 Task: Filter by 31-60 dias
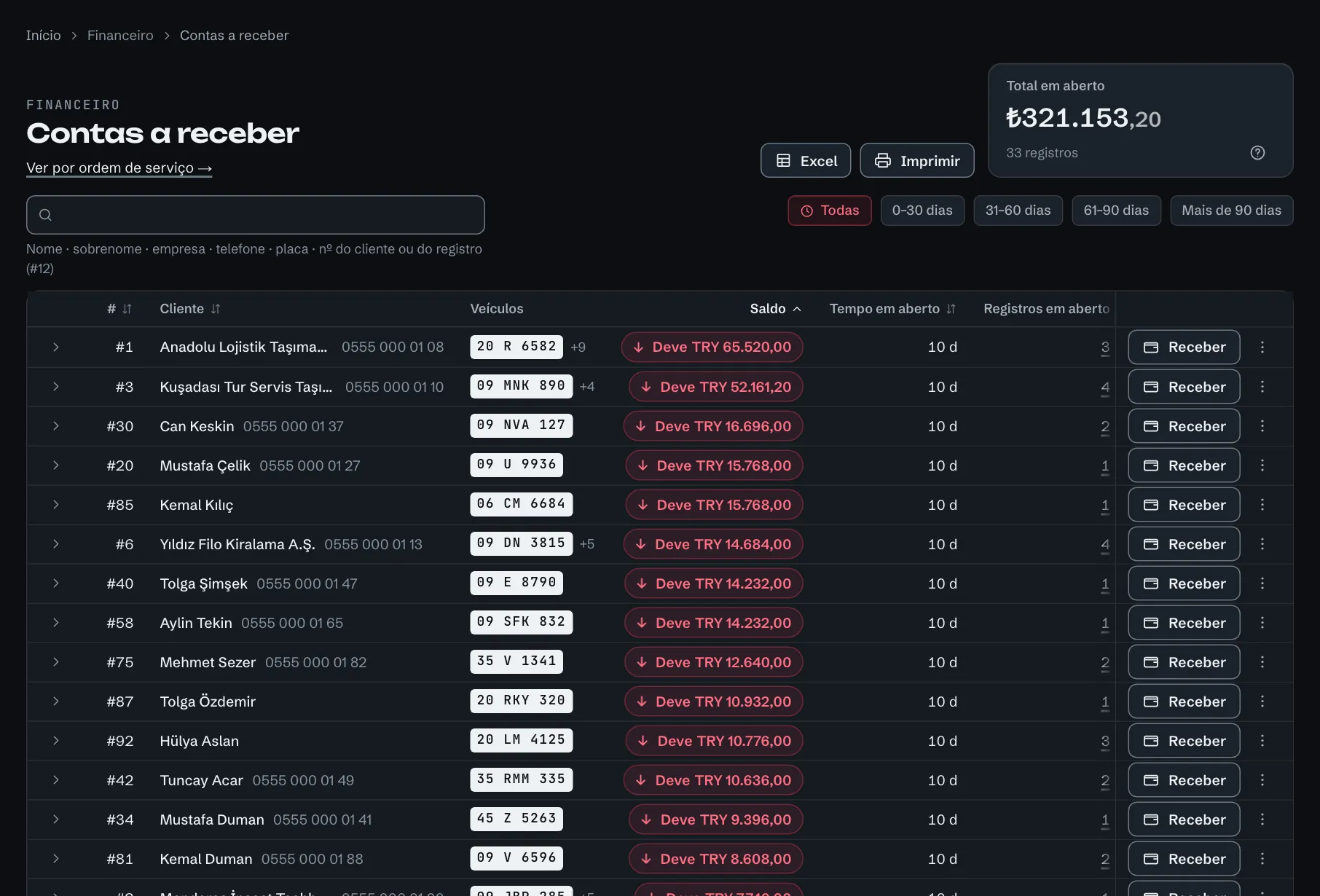1018,211
